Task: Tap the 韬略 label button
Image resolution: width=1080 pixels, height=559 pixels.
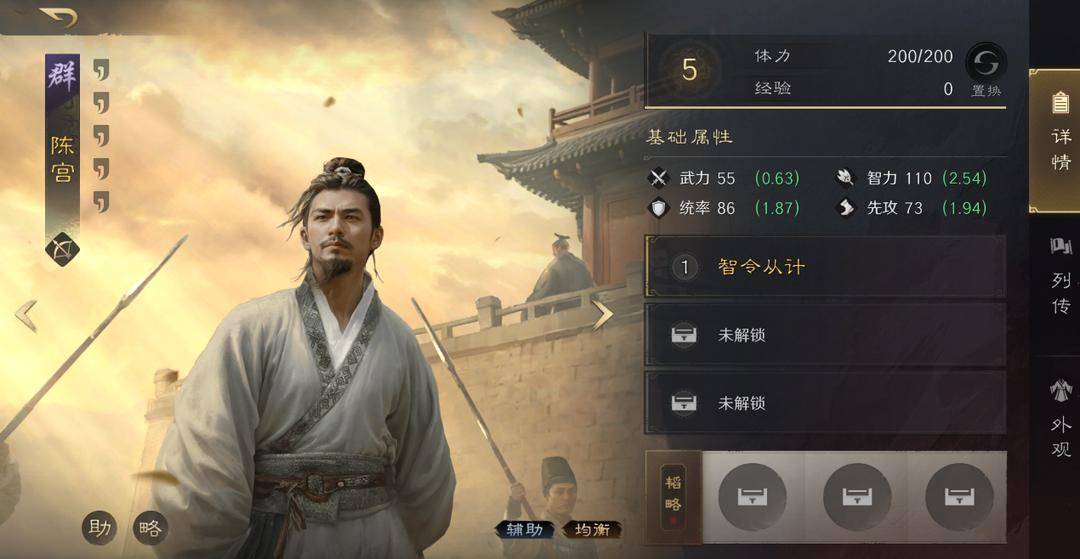Action: point(673,498)
